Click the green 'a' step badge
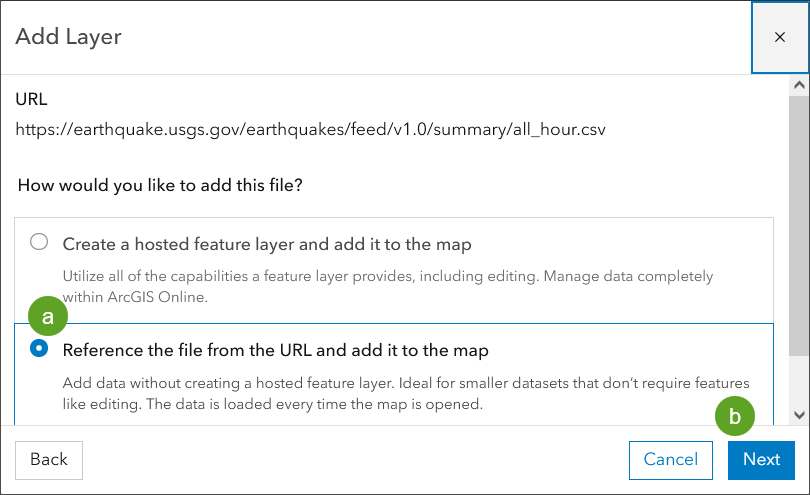The width and height of the screenshot is (810, 495). pos(47,317)
